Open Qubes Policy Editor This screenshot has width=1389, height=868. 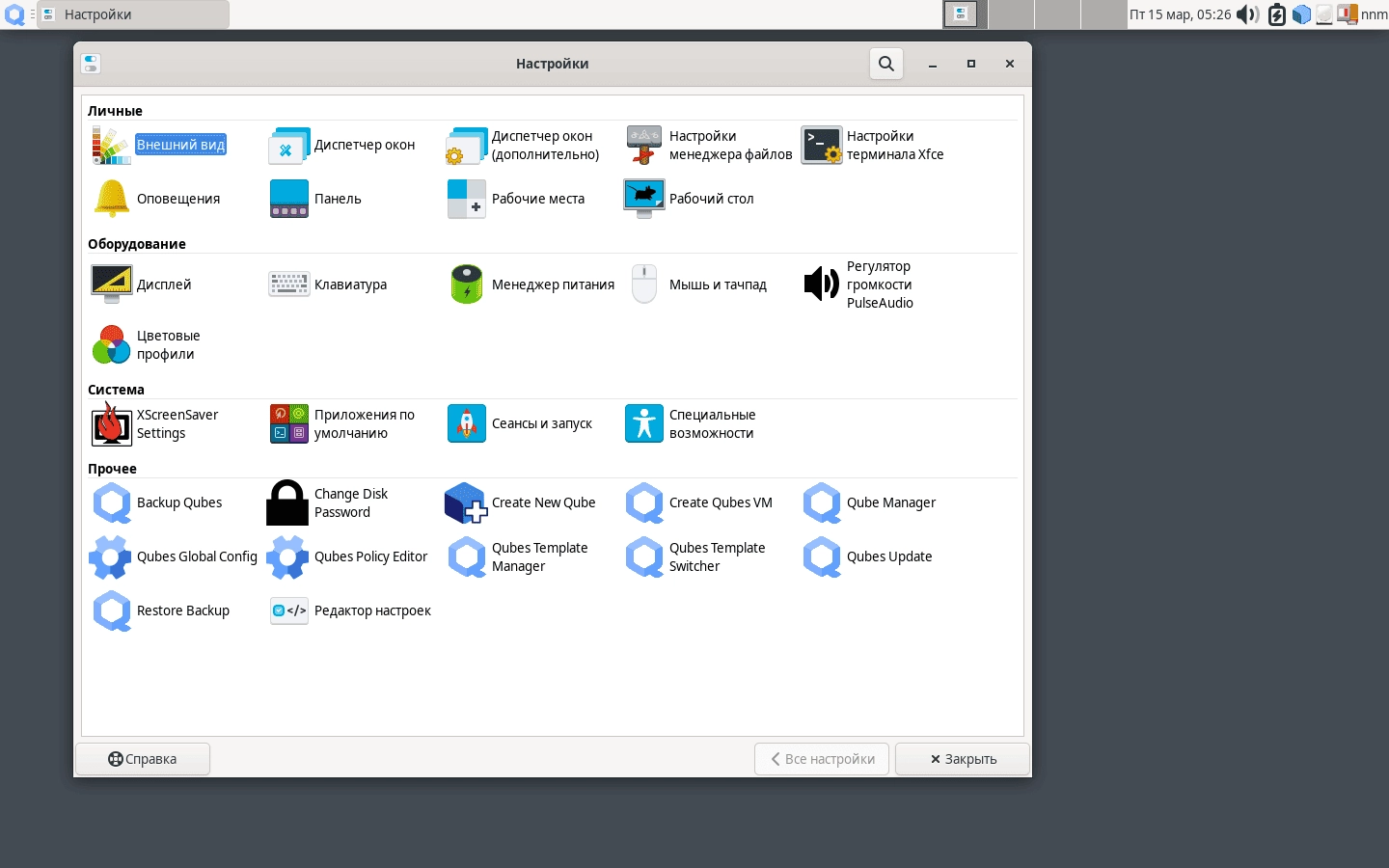pos(347,557)
